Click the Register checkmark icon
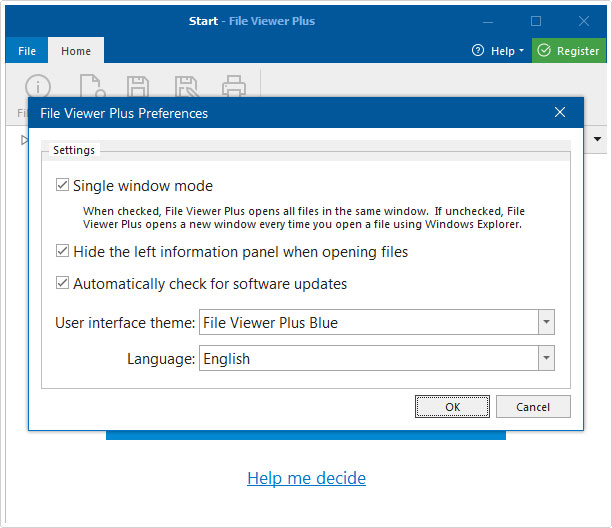This screenshot has width=612, height=528. pyautogui.click(x=544, y=50)
